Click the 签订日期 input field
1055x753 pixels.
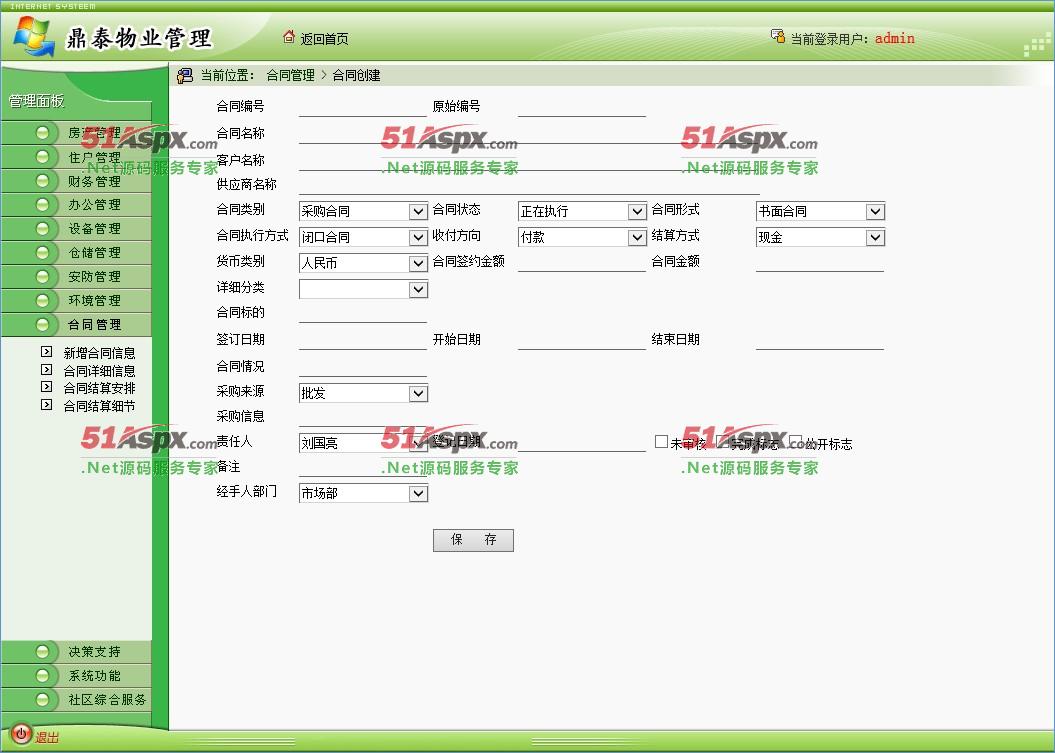click(363, 340)
